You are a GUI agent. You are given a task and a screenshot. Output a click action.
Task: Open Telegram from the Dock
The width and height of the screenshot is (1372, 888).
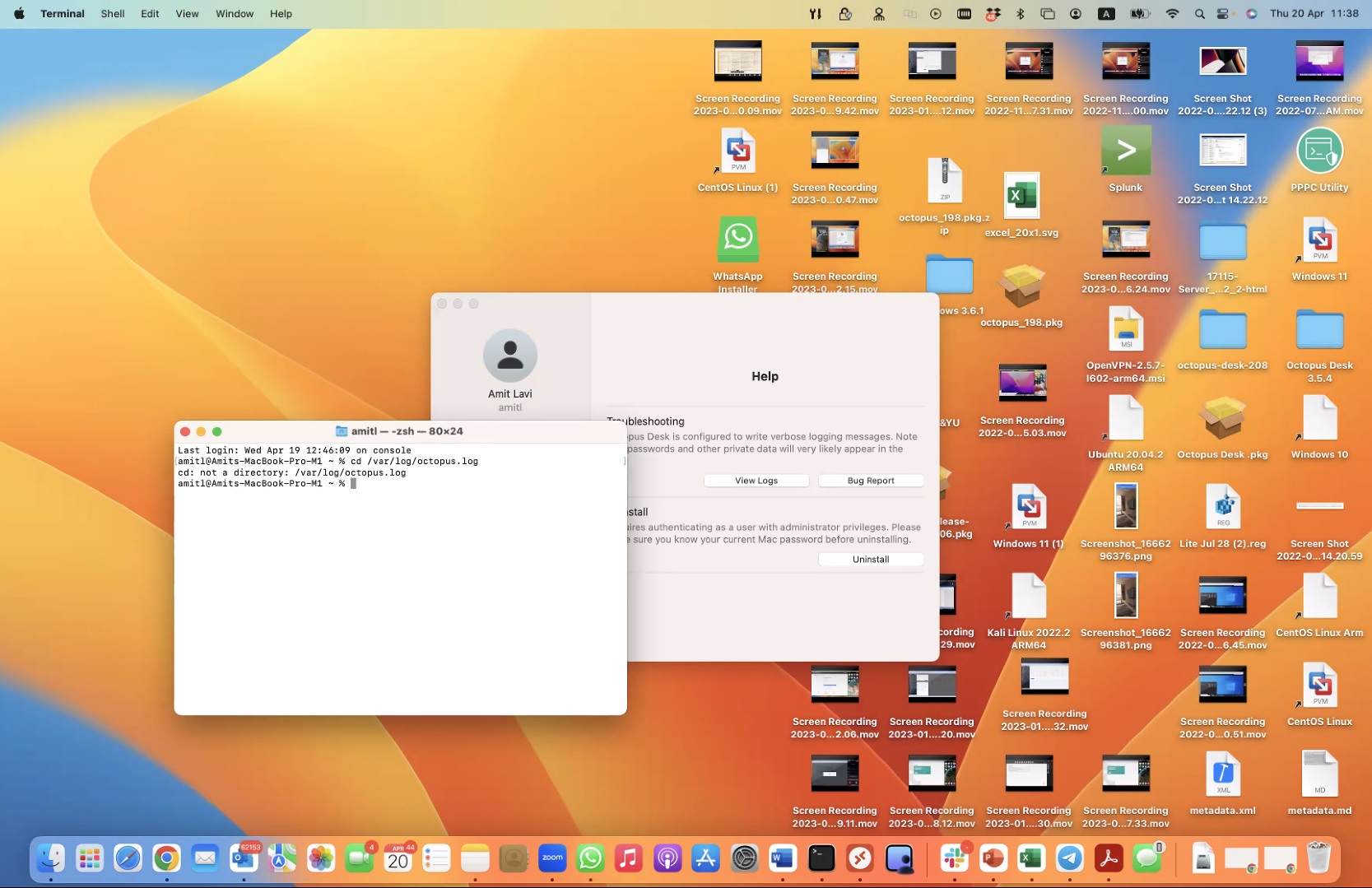pyautogui.click(x=1070, y=859)
